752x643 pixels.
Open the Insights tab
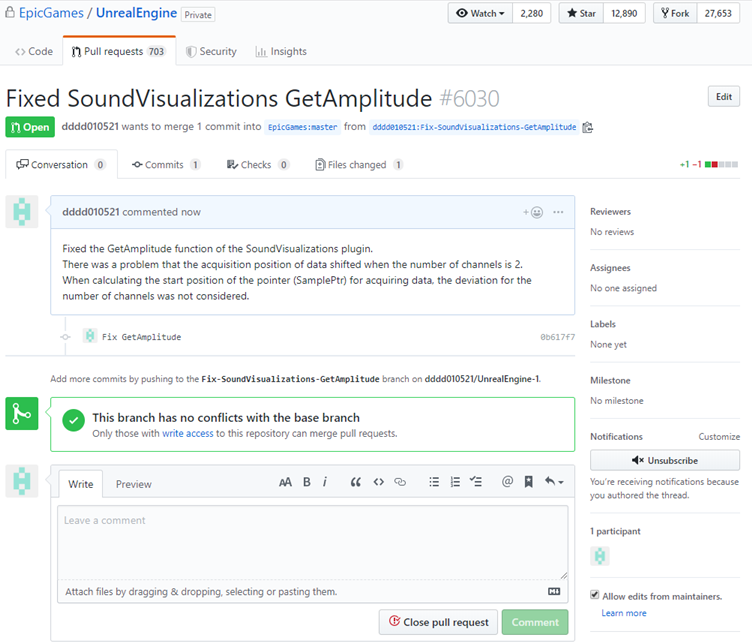point(281,51)
